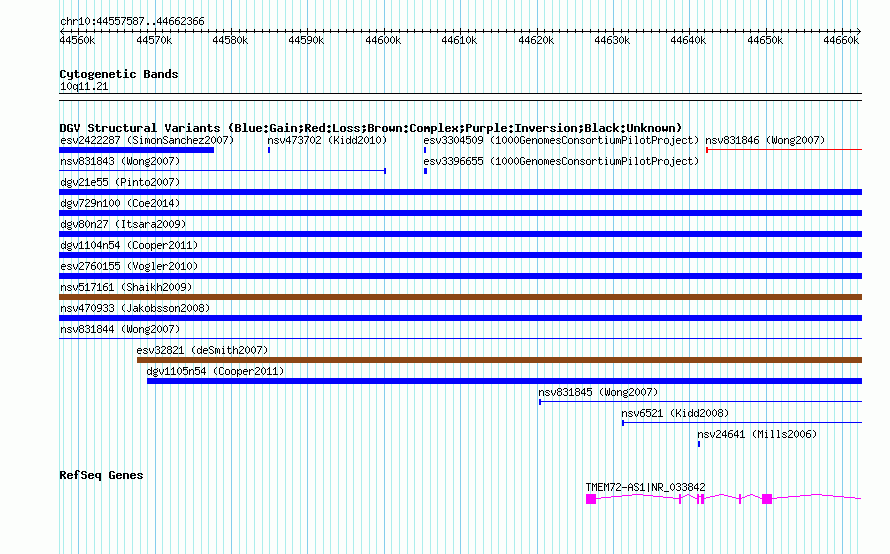Open the nsv473702 (Kidd2010) label
The image size is (890, 554).
tap(327, 140)
